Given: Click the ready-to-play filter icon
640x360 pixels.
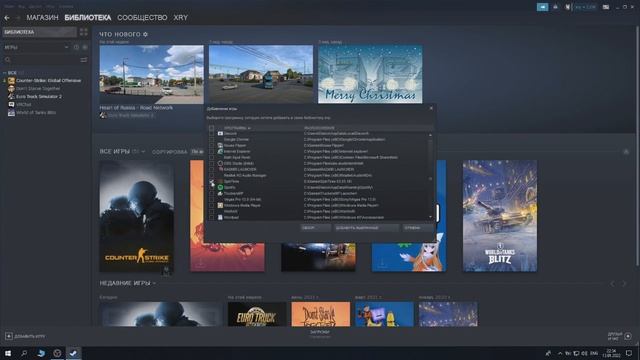Looking at the screenshot, I should pyautogui.click(x=85, y=47).
